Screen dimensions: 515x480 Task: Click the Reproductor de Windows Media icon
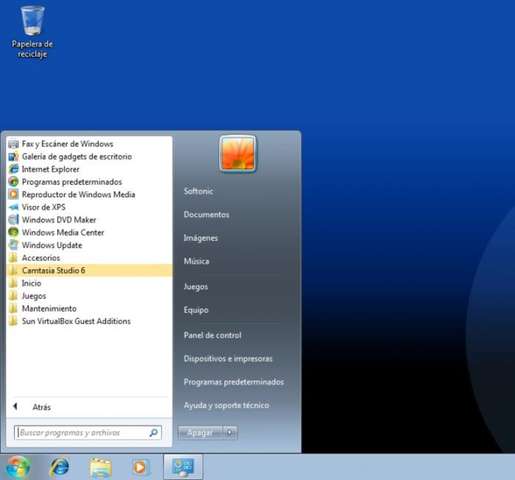pos(14,195)
